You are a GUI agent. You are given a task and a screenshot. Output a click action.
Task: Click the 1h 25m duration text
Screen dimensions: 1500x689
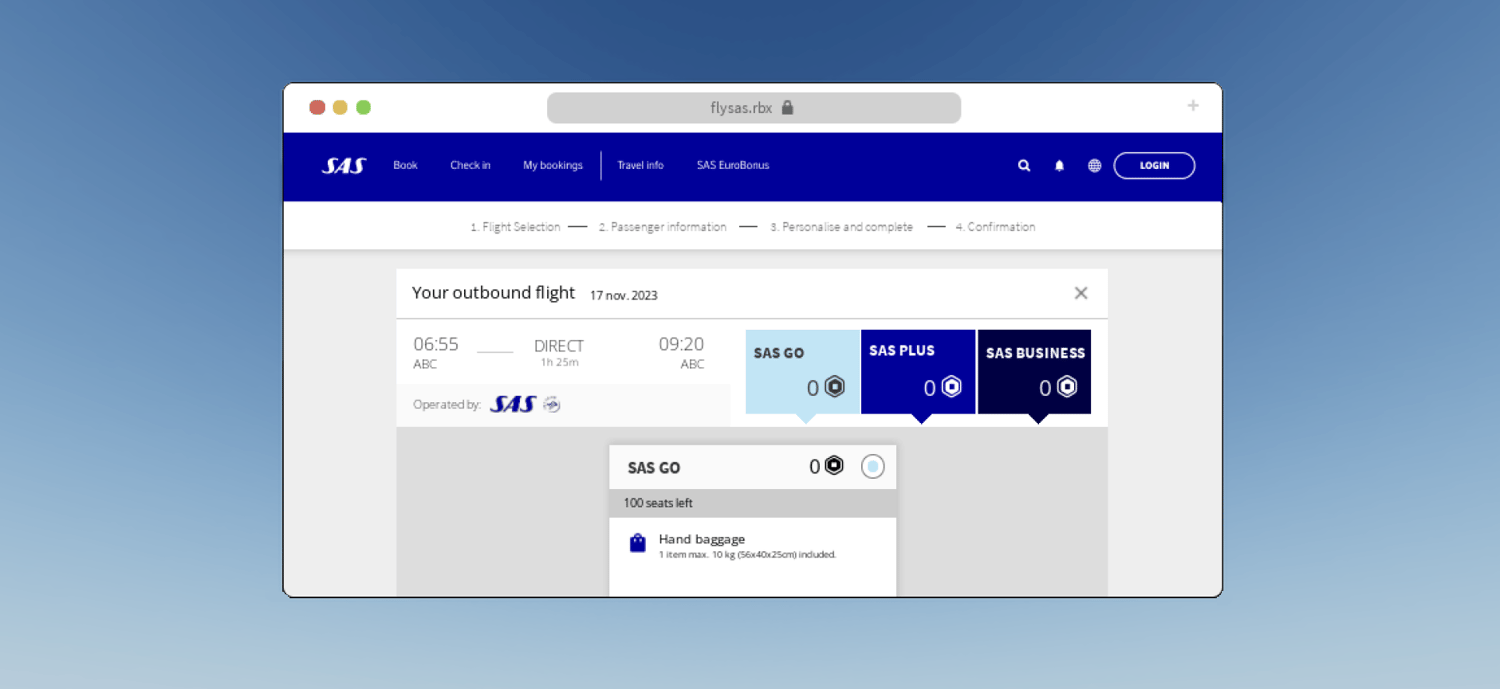tap(560, 362)
